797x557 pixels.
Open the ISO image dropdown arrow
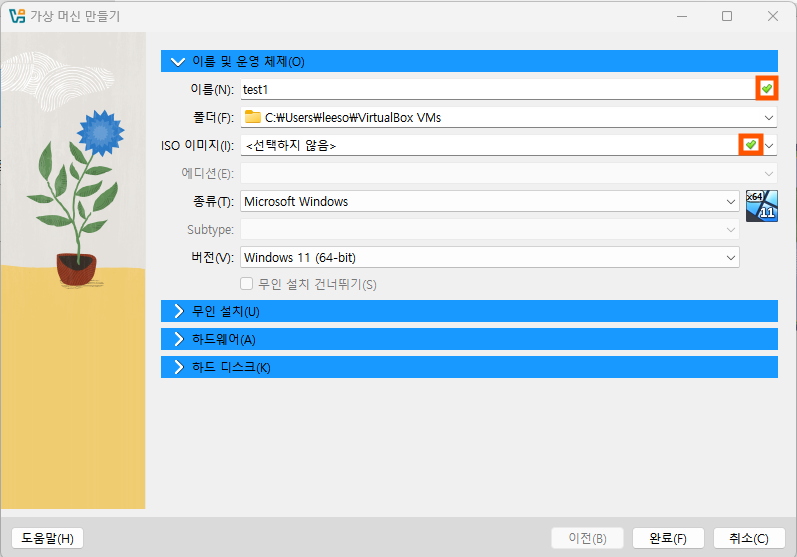(770, 145)
